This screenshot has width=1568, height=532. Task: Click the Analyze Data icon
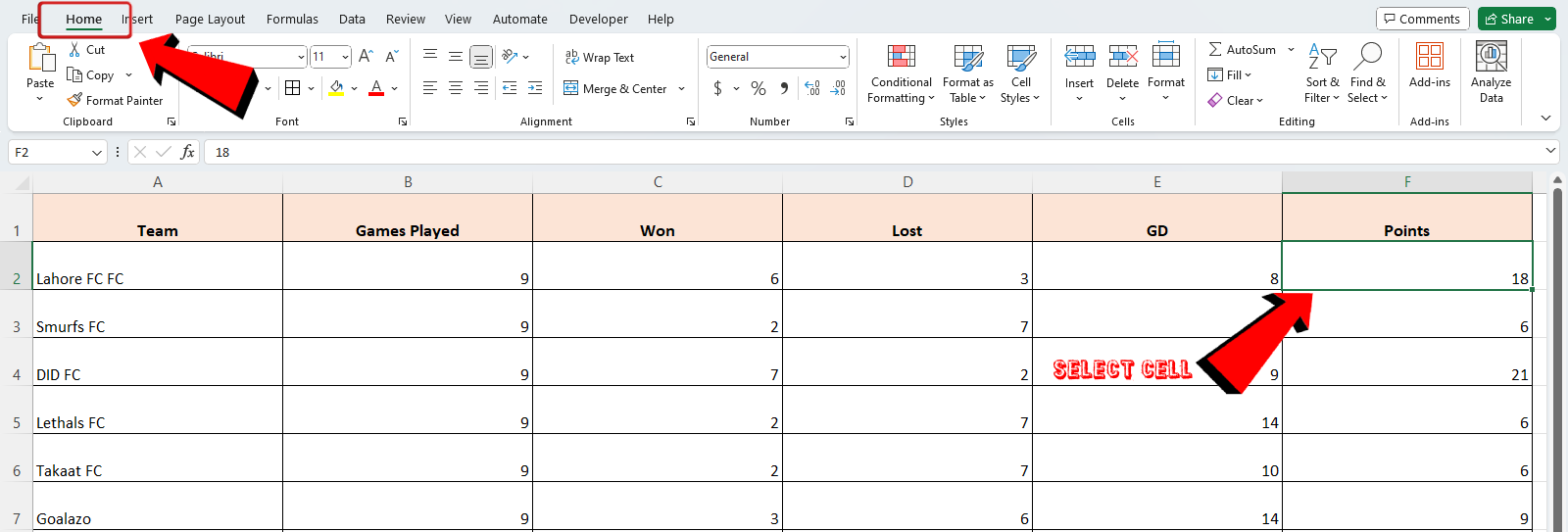tap(1492, 56)
